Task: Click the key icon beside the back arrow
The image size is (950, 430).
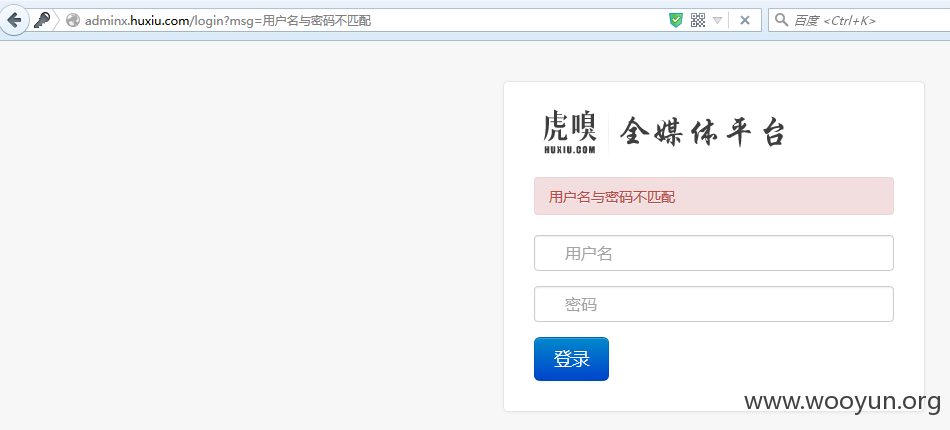Action: [x=42, y=20]
